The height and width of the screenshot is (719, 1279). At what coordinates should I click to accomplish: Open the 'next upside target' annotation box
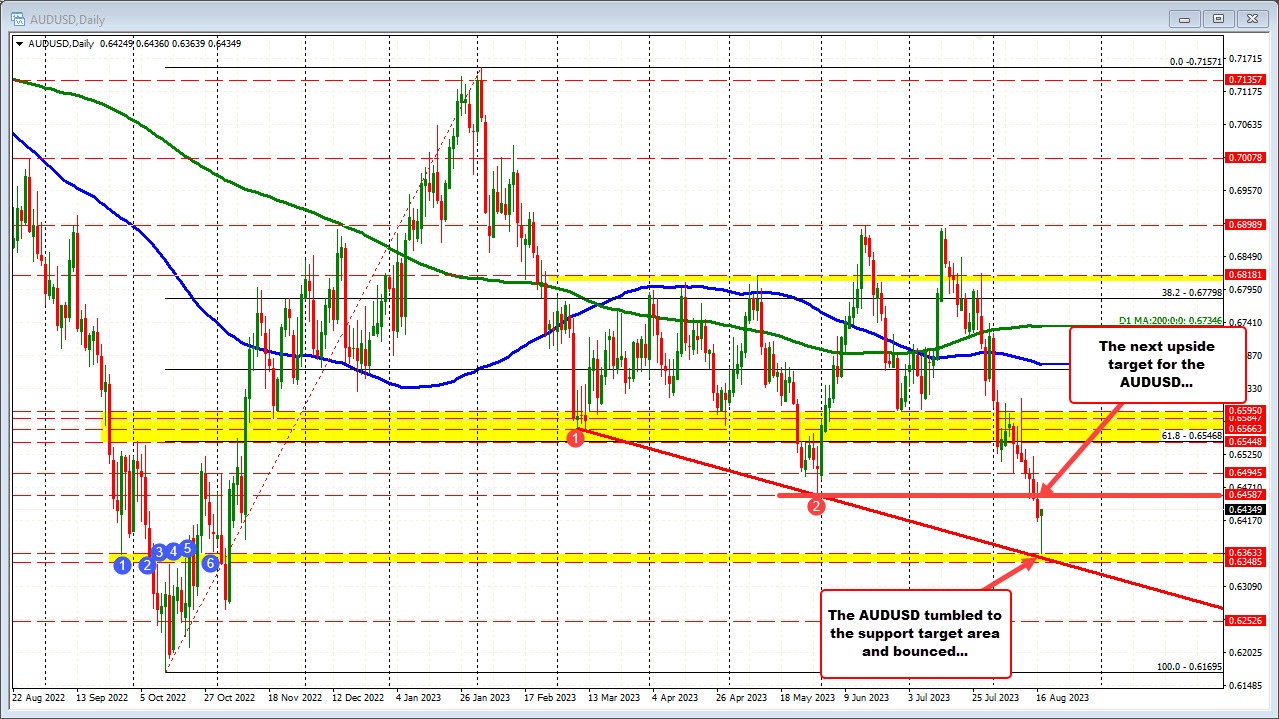[1155, 365]
